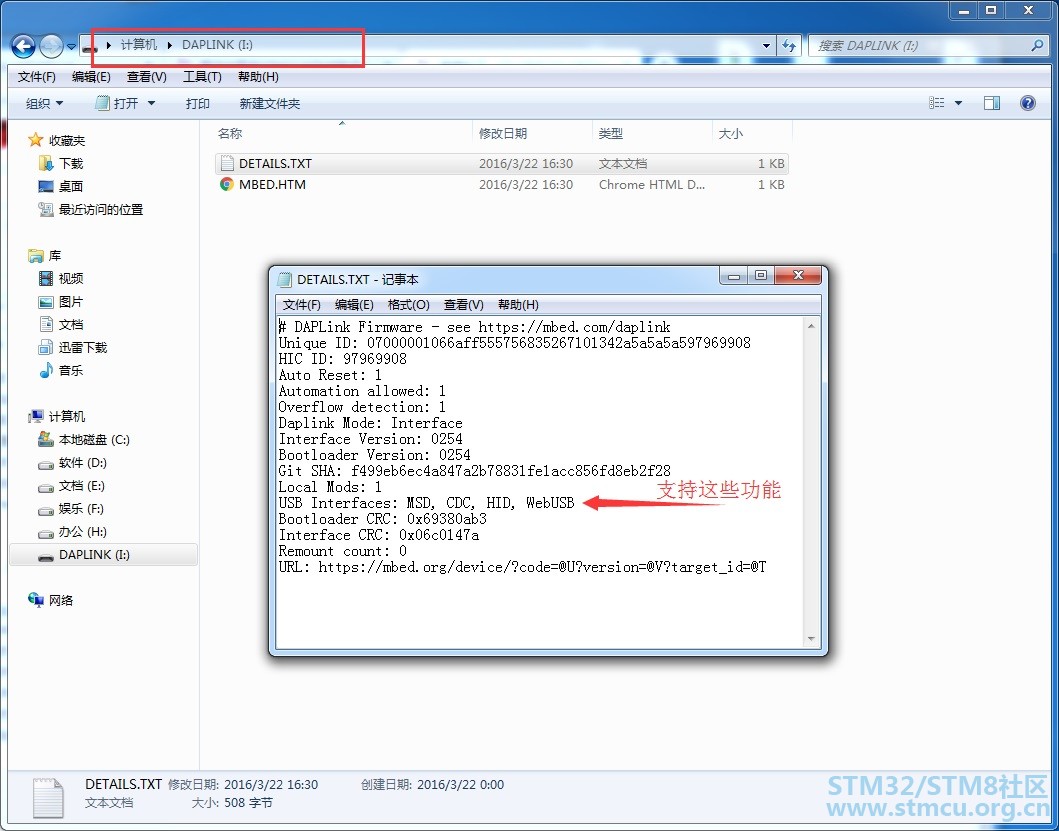Click Notepad scrollbar up arrow
1059x831 pixels.
[x=811, y=326]
